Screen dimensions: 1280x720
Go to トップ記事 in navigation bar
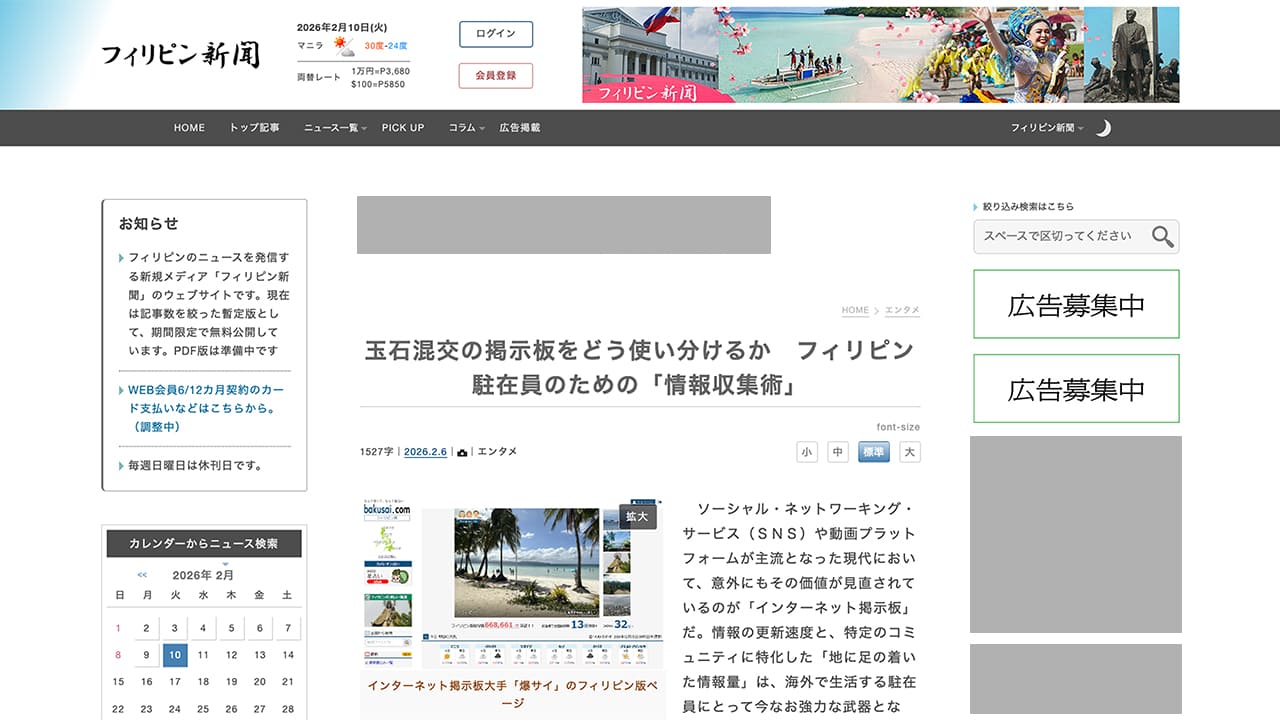(x=255, y=128)
